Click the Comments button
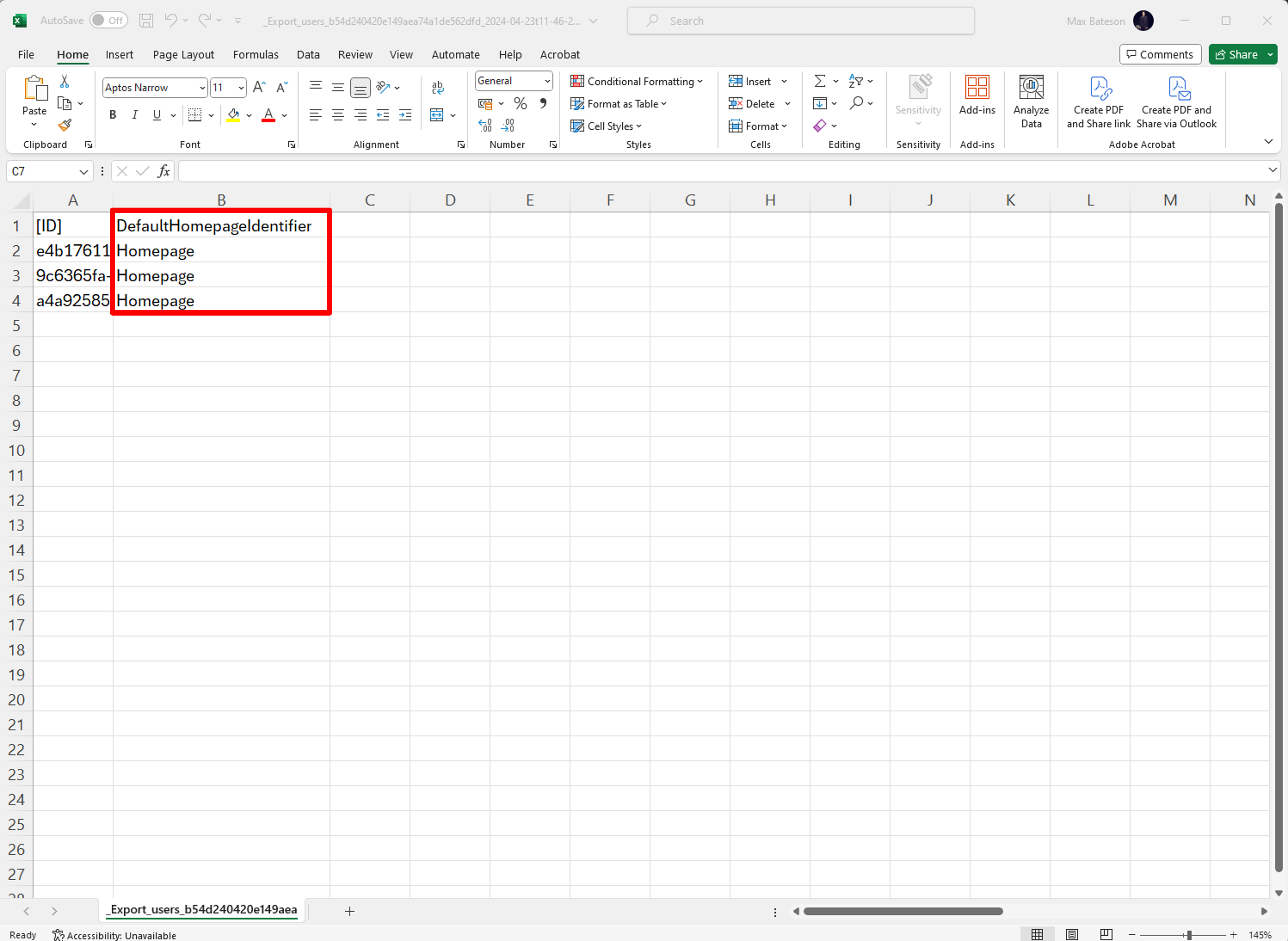 point(1160,54)
